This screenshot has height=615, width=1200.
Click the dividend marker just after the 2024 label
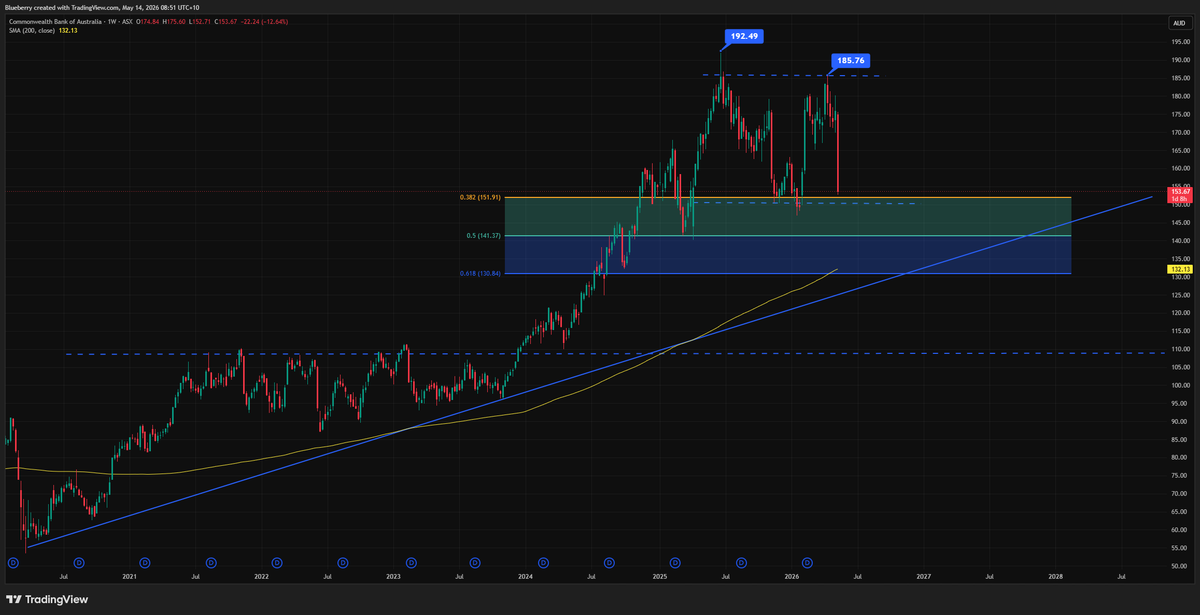(542, 563)
